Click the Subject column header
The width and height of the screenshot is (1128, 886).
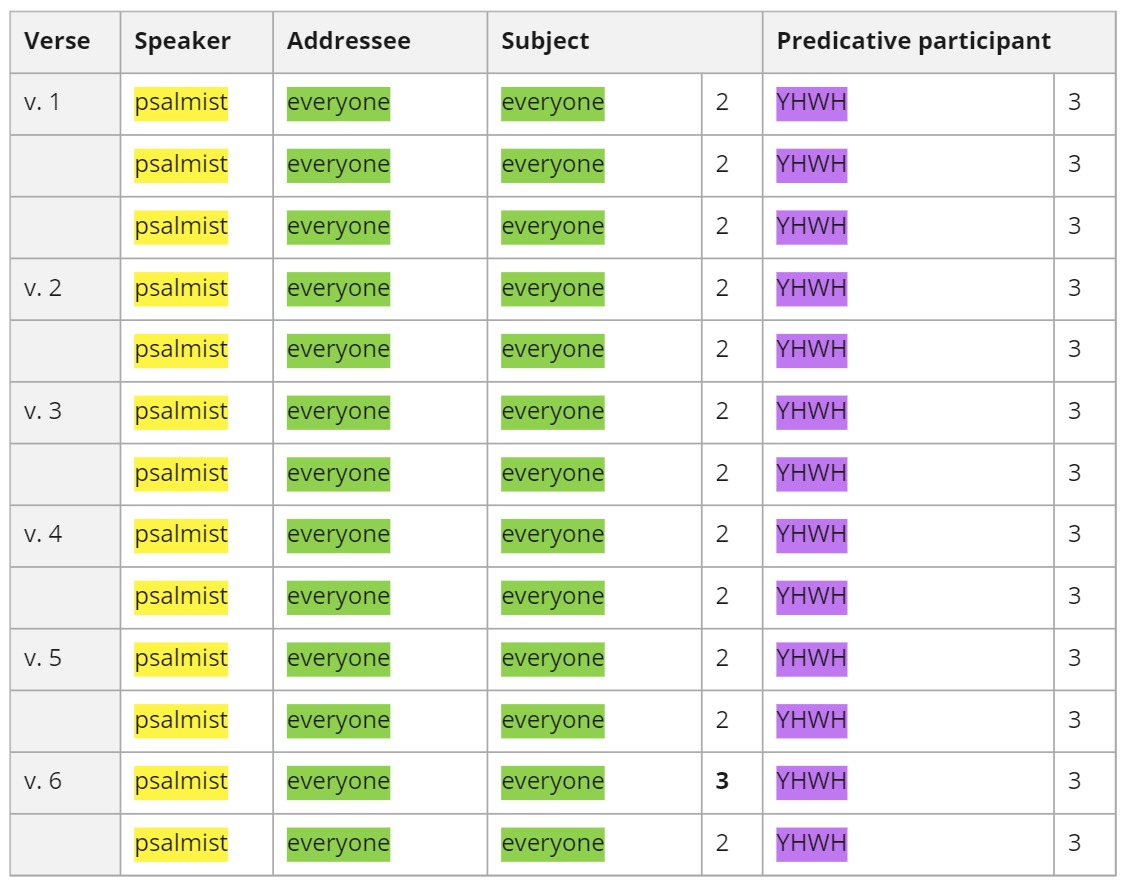[x=545, y=41]
